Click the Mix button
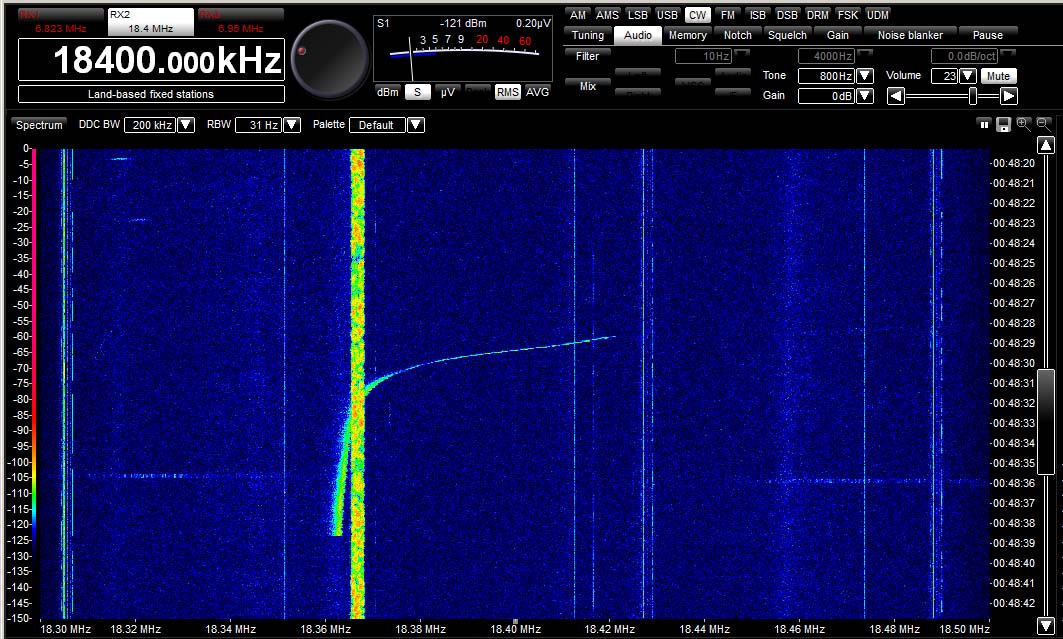Screen dimensions: 1063x639 click(x=587, y=86)
